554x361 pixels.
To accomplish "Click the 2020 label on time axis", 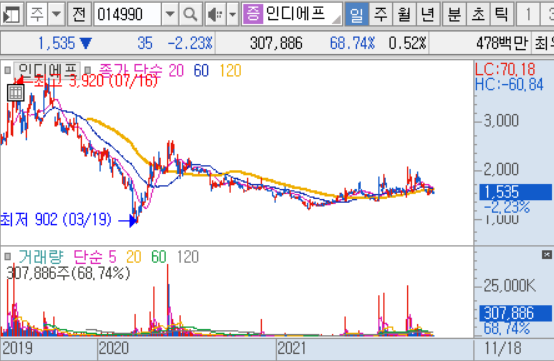I will click(x=114, y=348).
